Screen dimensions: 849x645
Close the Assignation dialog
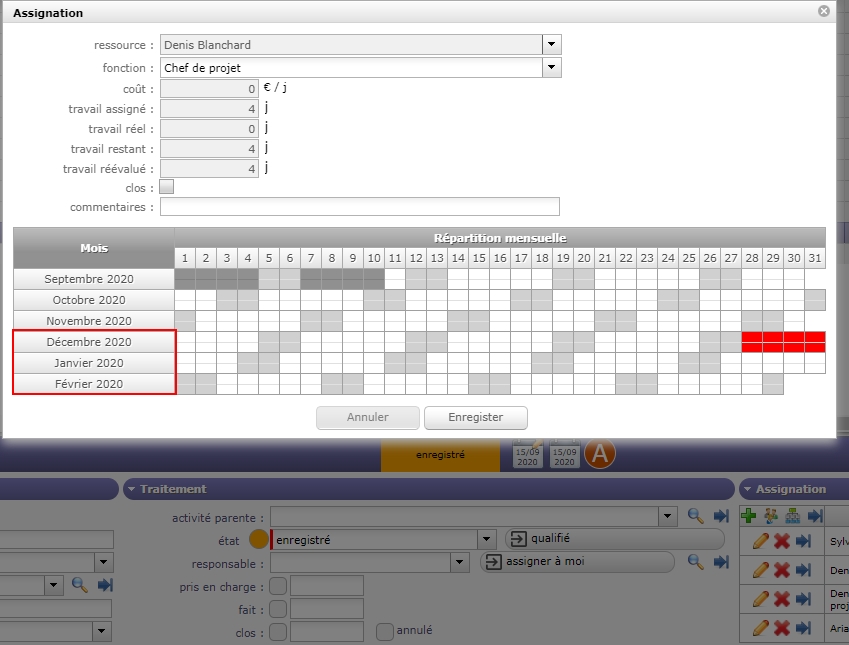tap(824, 11)
